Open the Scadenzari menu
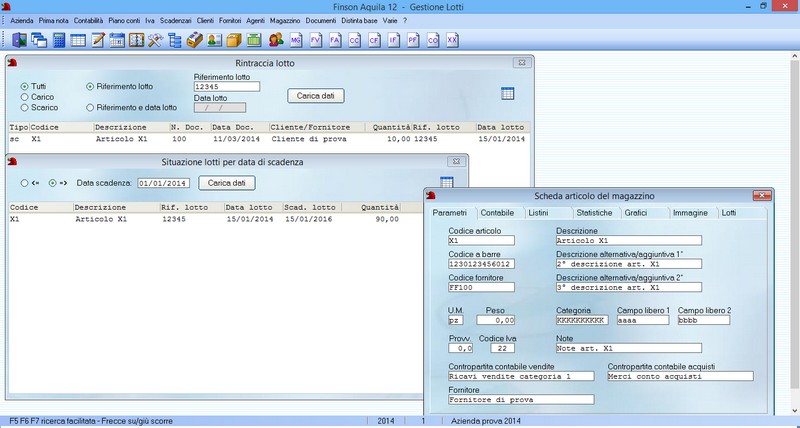Viewport: 800px width, 428px height. click(x=176, y=21)
